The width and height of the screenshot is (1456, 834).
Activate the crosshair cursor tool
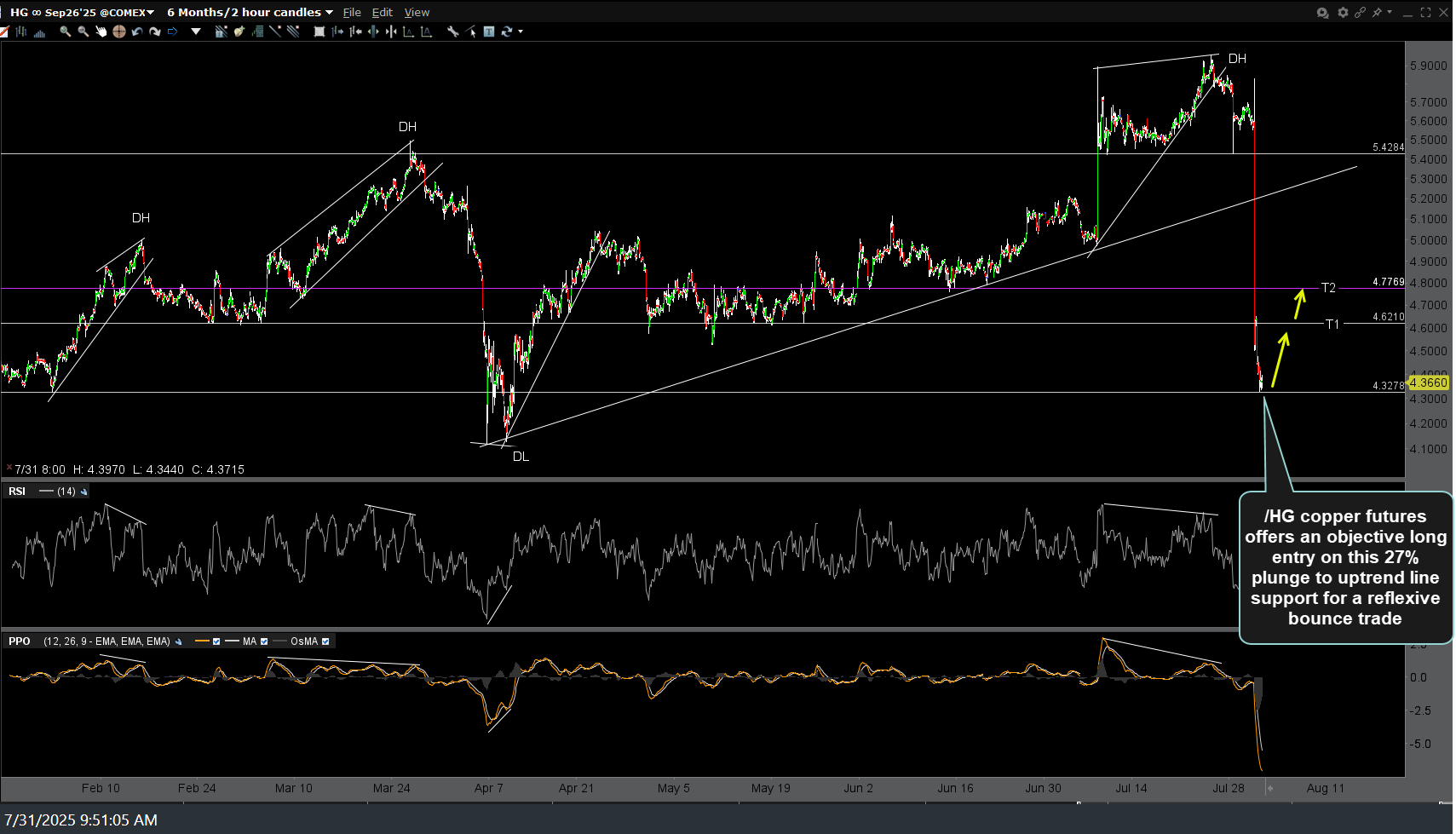(x=119, y=32)
